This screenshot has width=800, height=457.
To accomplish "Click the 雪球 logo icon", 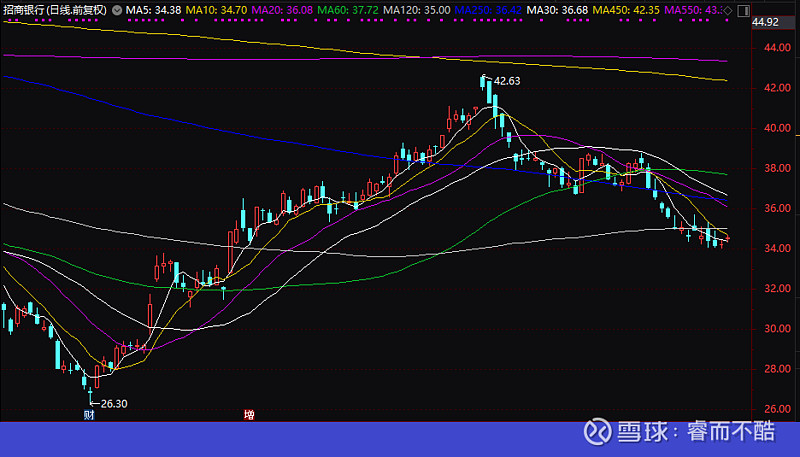I will click(597, 431).
